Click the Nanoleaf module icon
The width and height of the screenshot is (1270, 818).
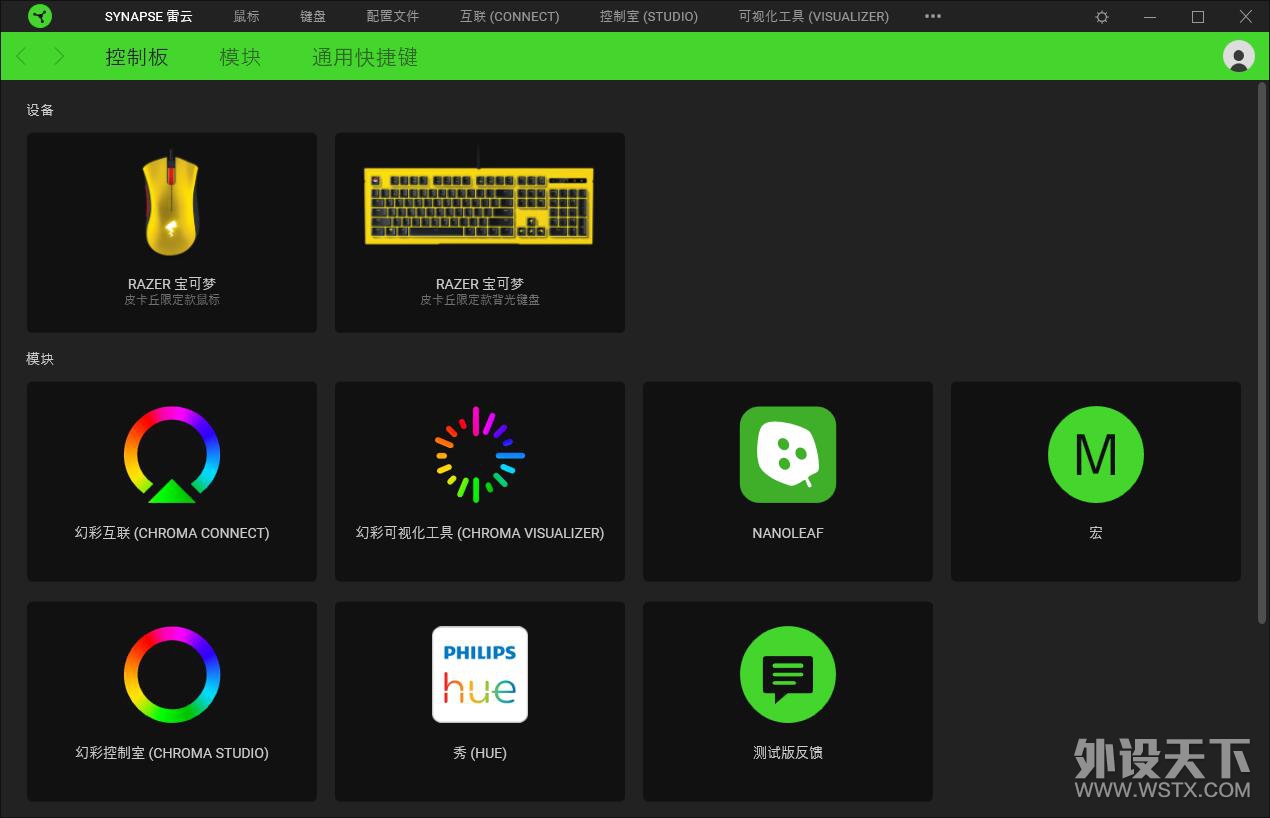(x=788, y=455)
